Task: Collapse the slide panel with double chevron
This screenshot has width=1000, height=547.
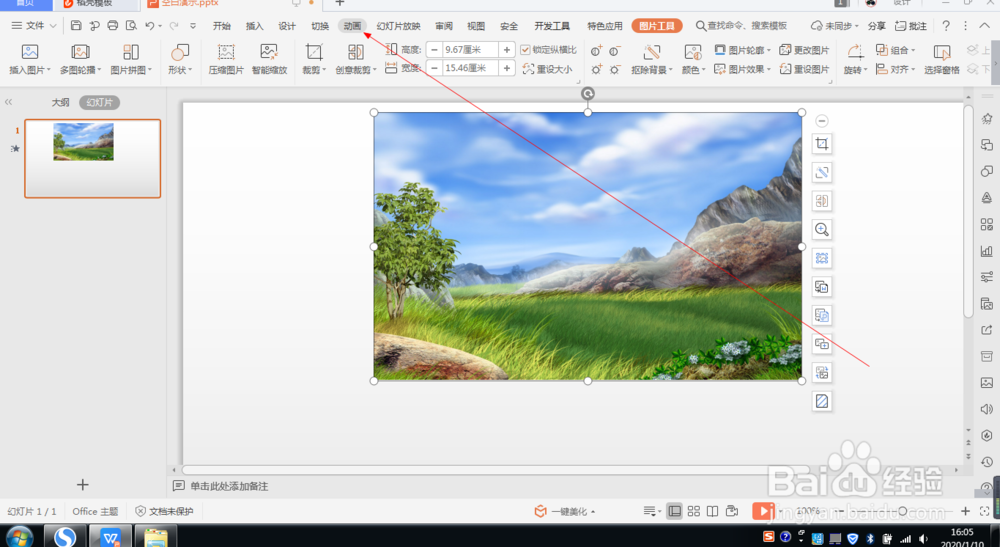Action: click(8, 102)
